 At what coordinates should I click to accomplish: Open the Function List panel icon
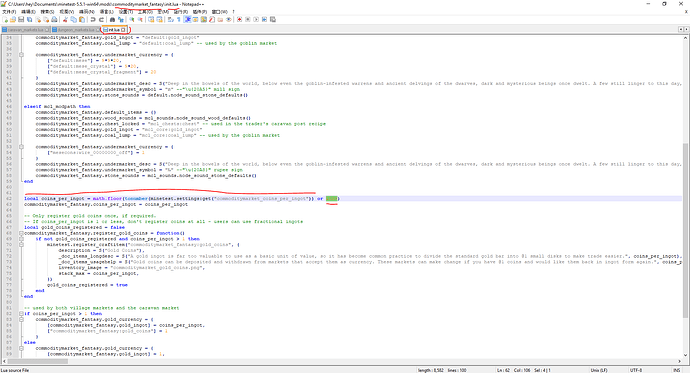212,20
